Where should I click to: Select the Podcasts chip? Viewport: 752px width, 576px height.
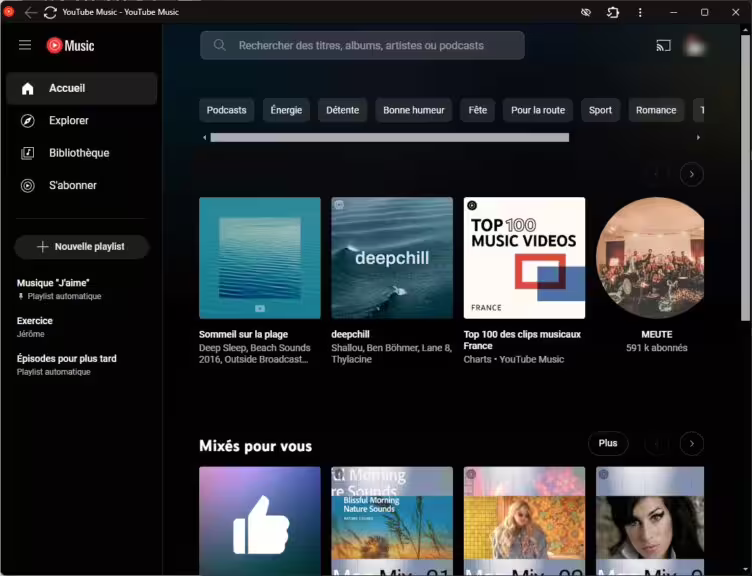pyautogui.click(x=226, y=110)
